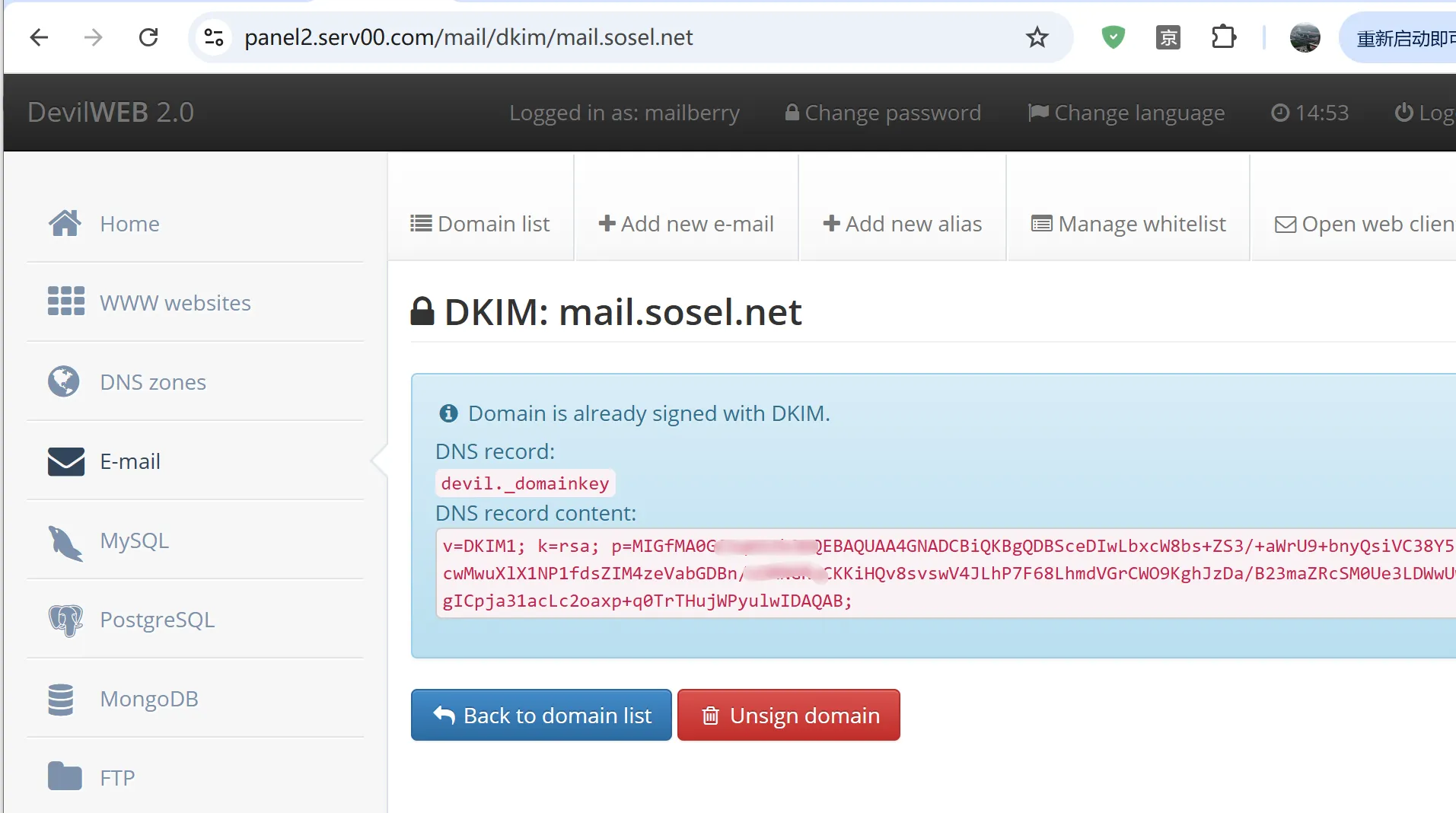The height and width of the screenshot is (813, 1456).
Task: Click Back to domain list button
Action: (x=541, y=715)
